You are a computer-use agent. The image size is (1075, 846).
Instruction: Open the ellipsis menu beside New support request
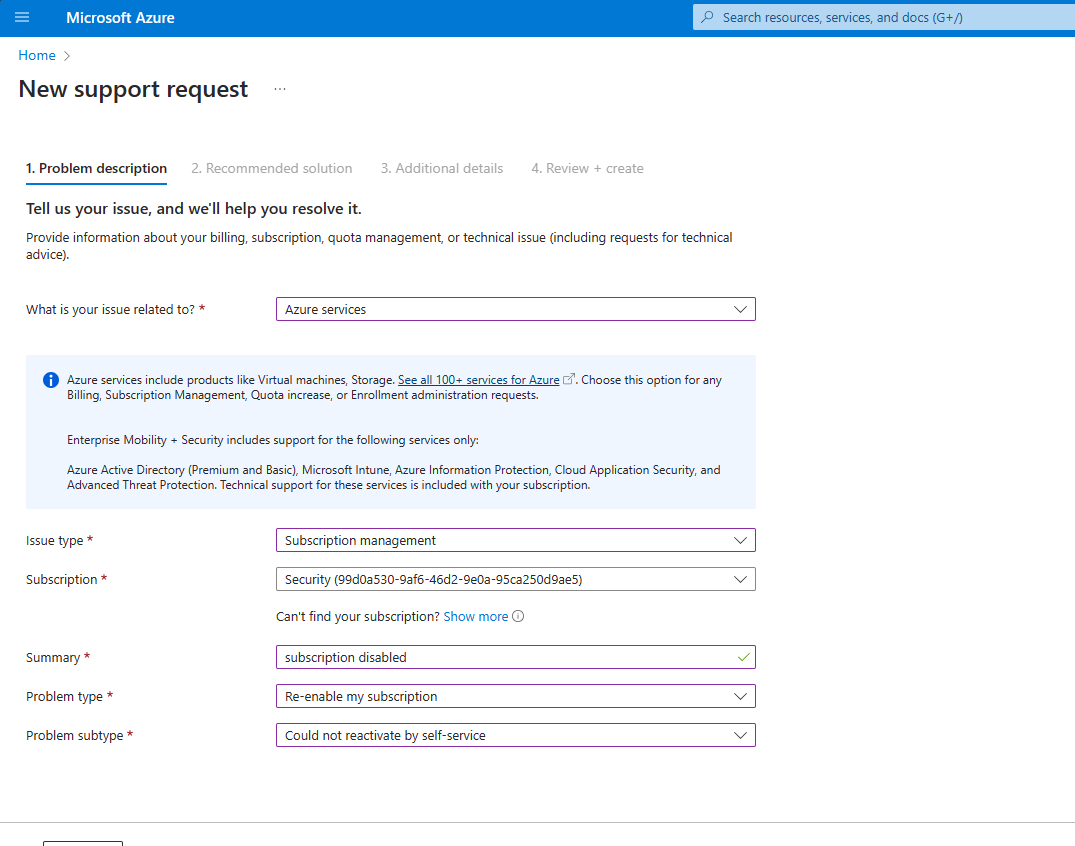tap(279, 88)
